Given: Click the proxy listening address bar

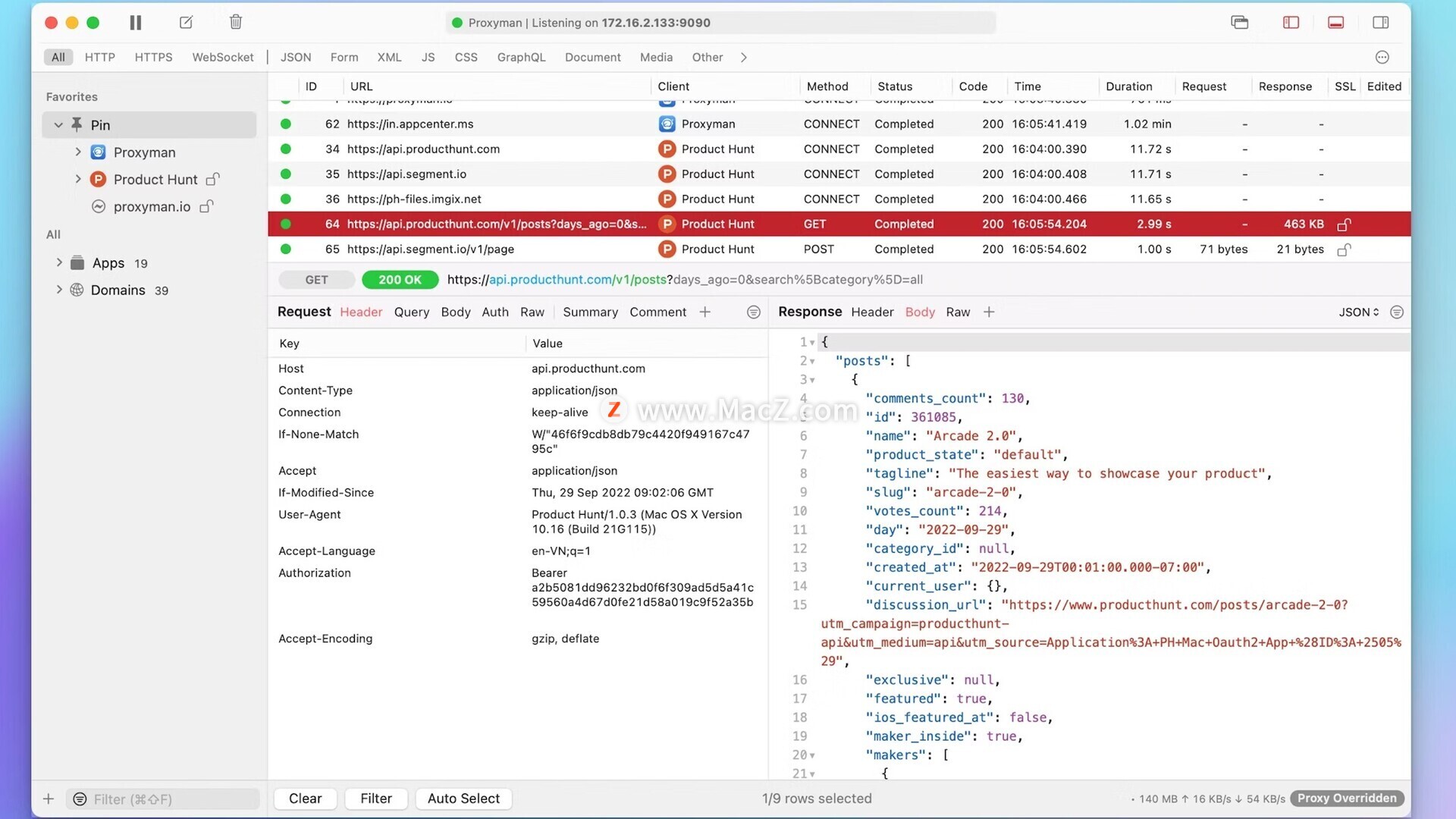Looking at the screenshot, I should pyautogui.click(x=720, y=23).
